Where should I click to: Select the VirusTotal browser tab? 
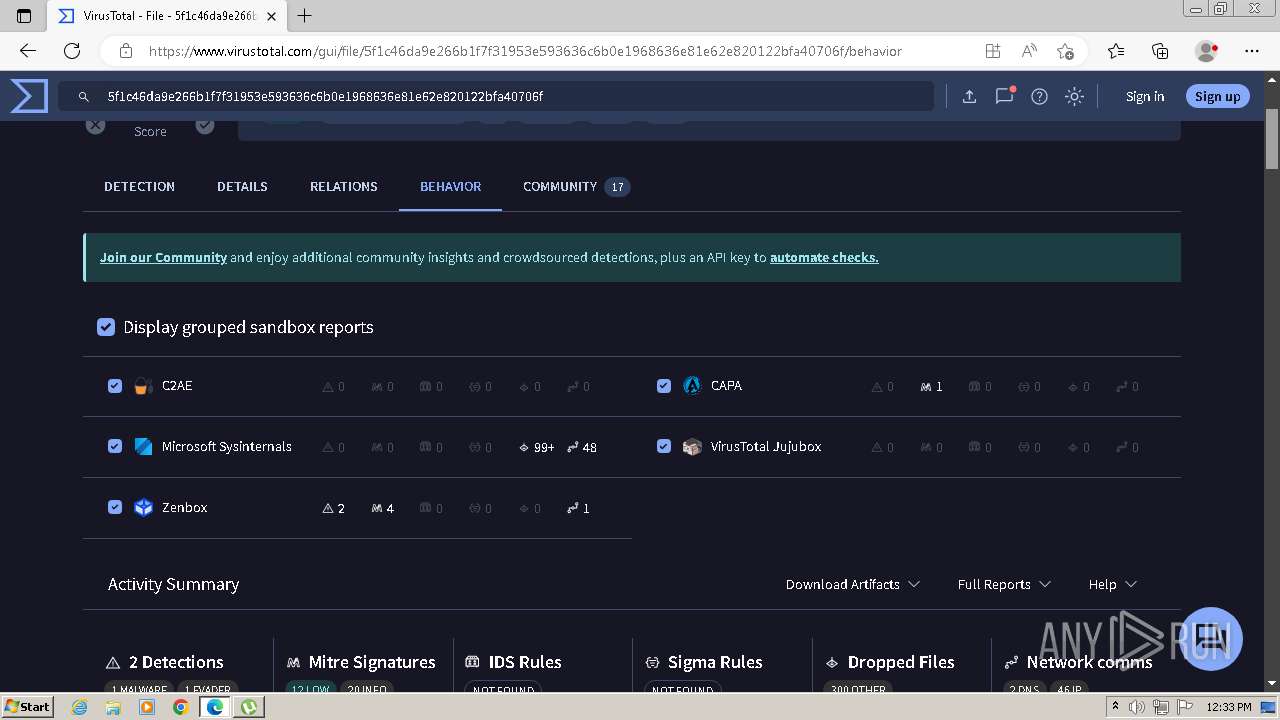point(168,16)
